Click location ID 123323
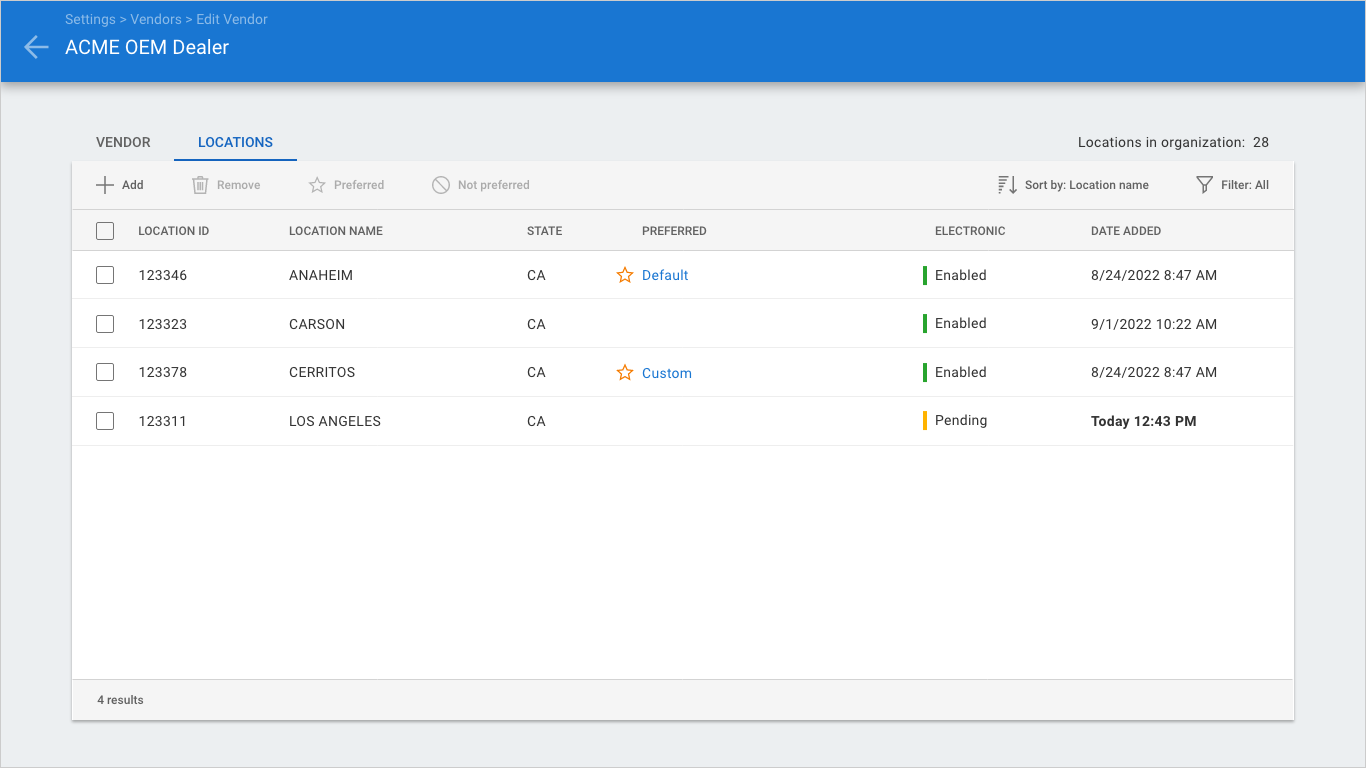1366x768 pixels. point(163,324)
